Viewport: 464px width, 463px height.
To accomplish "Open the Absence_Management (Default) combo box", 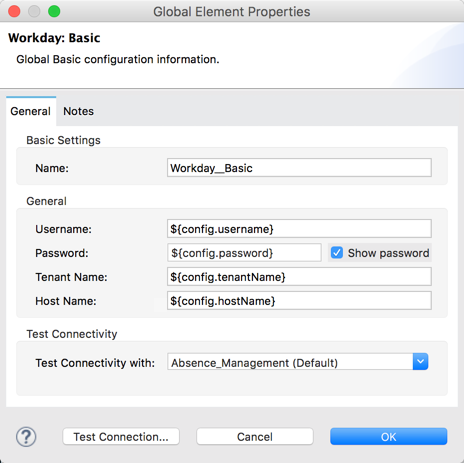I will [297, 362].
